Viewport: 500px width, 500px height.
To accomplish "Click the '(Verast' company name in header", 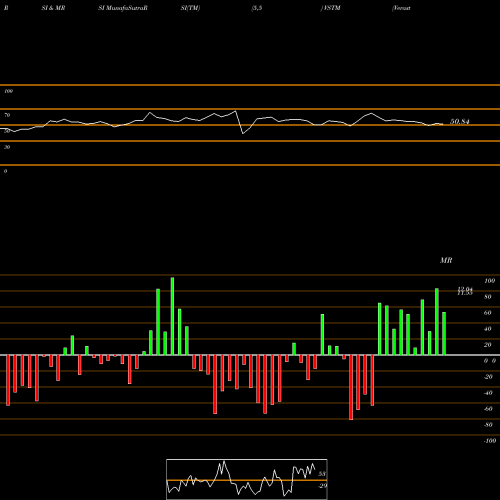I will pos(401,8).
